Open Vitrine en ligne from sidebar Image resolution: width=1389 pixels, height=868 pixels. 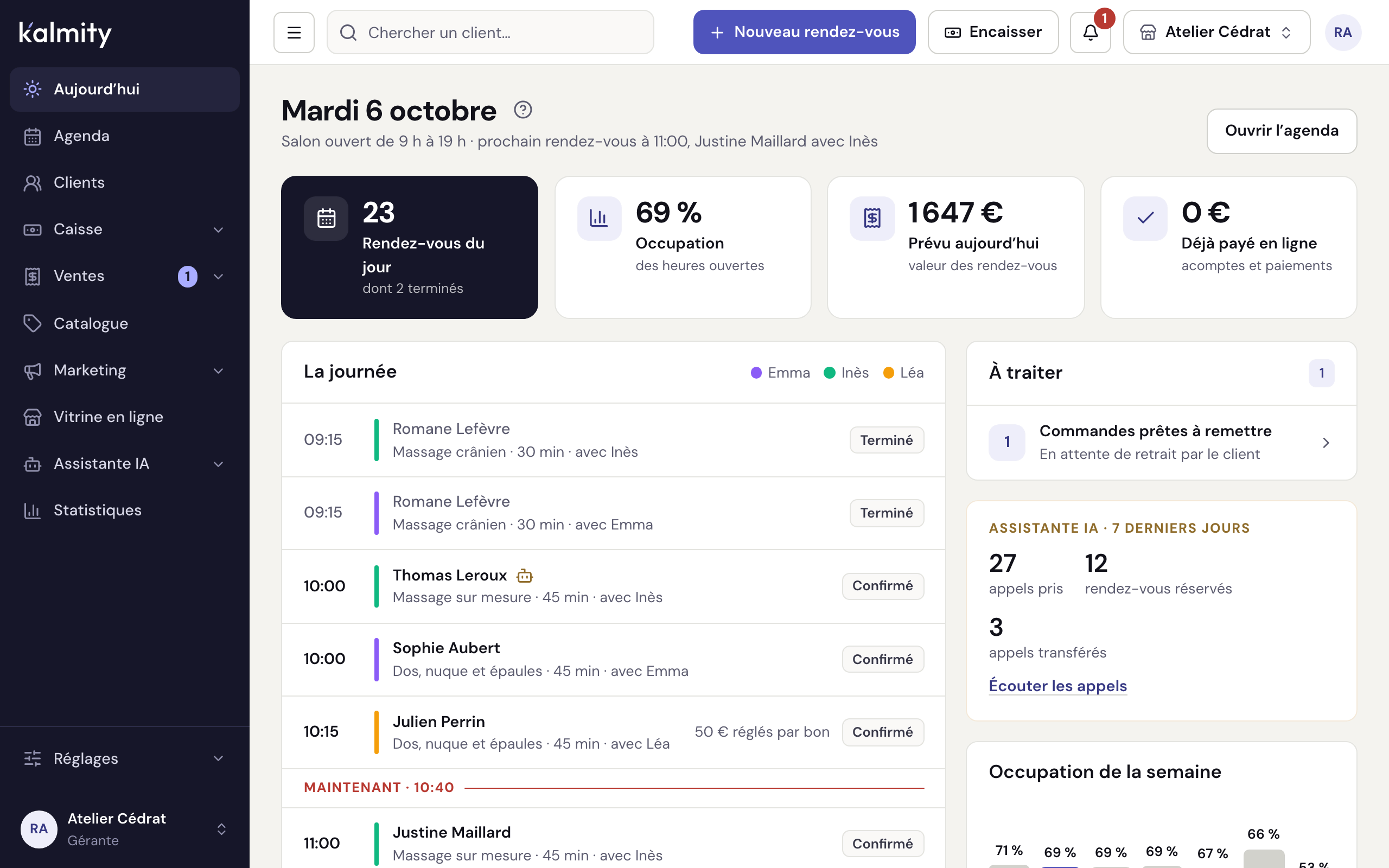[125, 417]
